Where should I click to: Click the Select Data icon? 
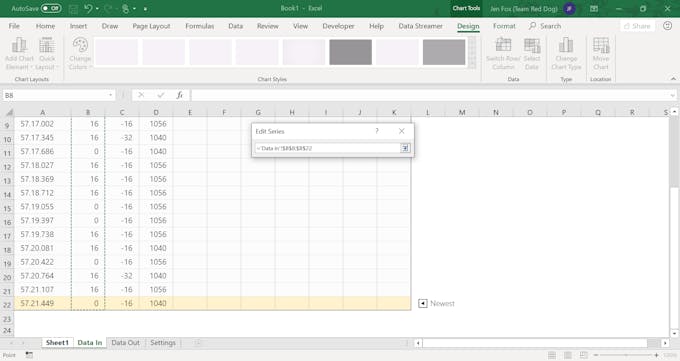point(532,45)
